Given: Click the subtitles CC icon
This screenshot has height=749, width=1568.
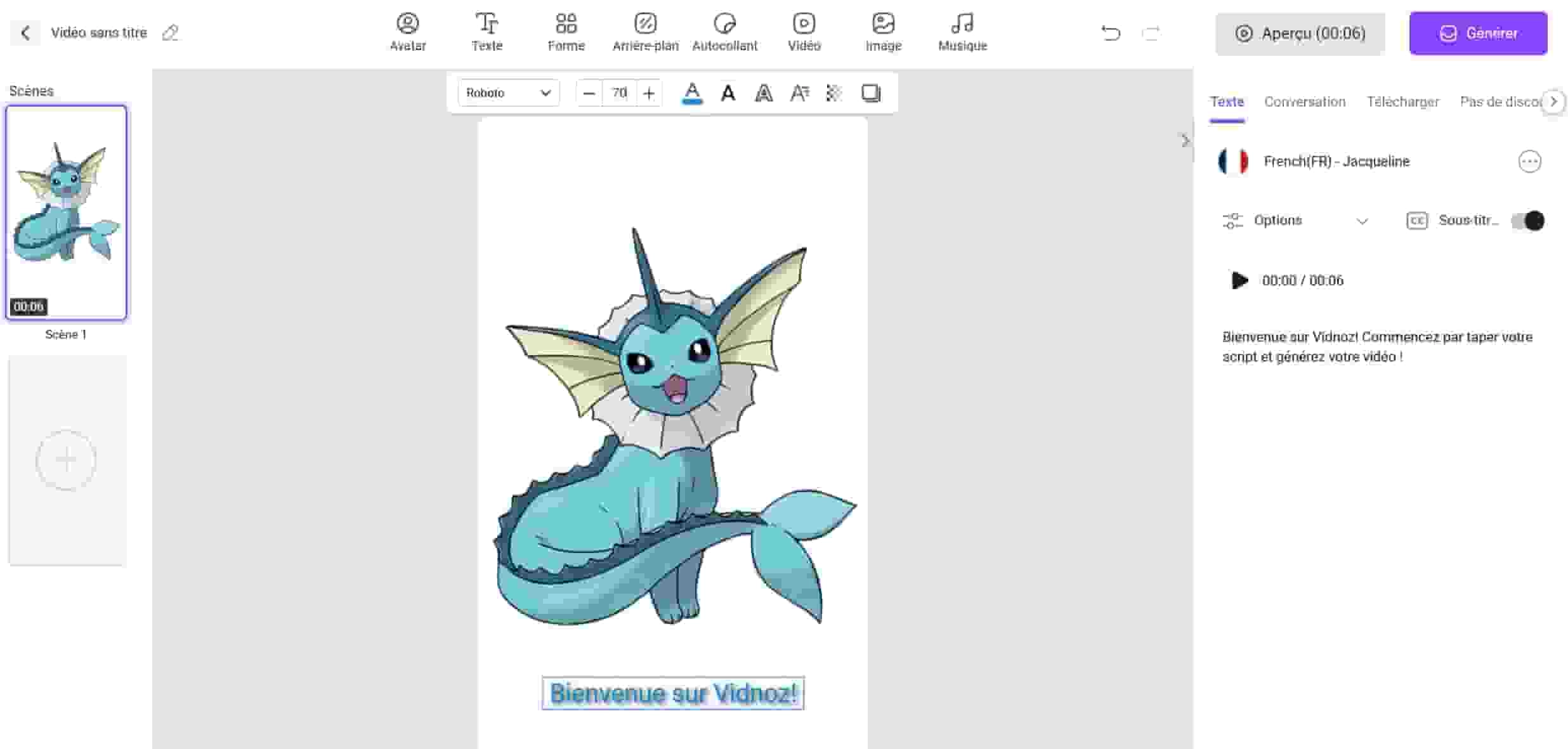Looking at the screenshot, I should pyautogui.click(x=1416, y=221).
